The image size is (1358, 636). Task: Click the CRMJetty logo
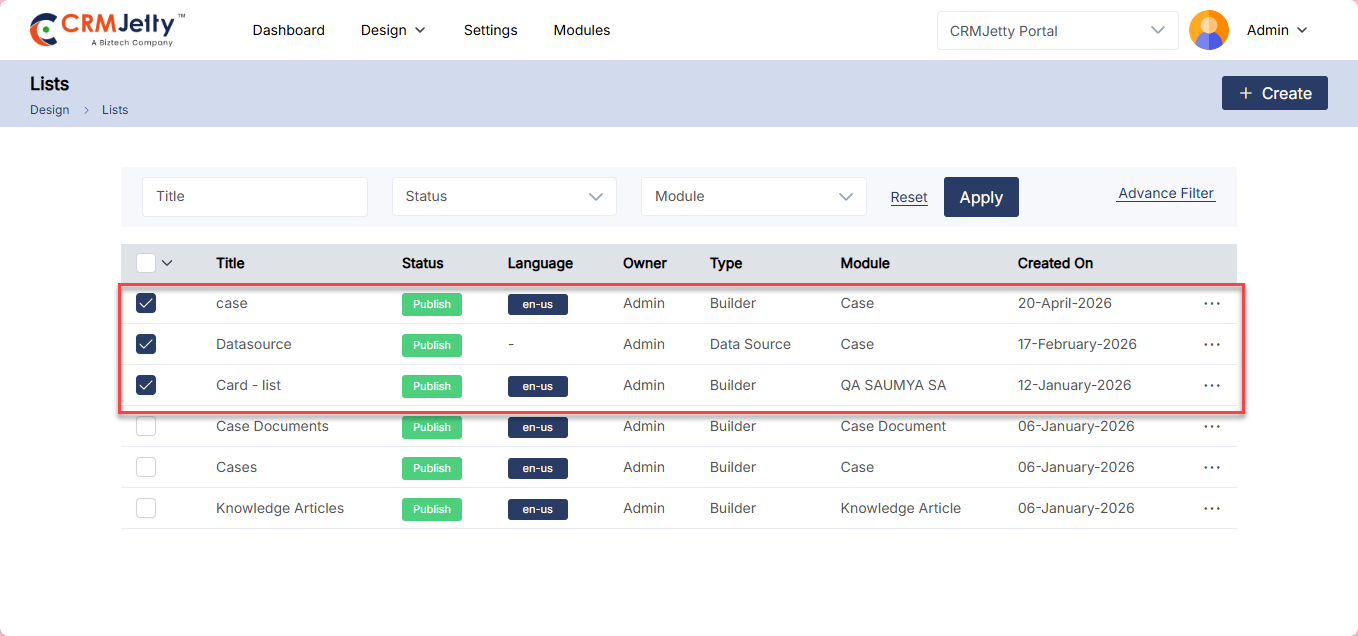tap(107, 30)
